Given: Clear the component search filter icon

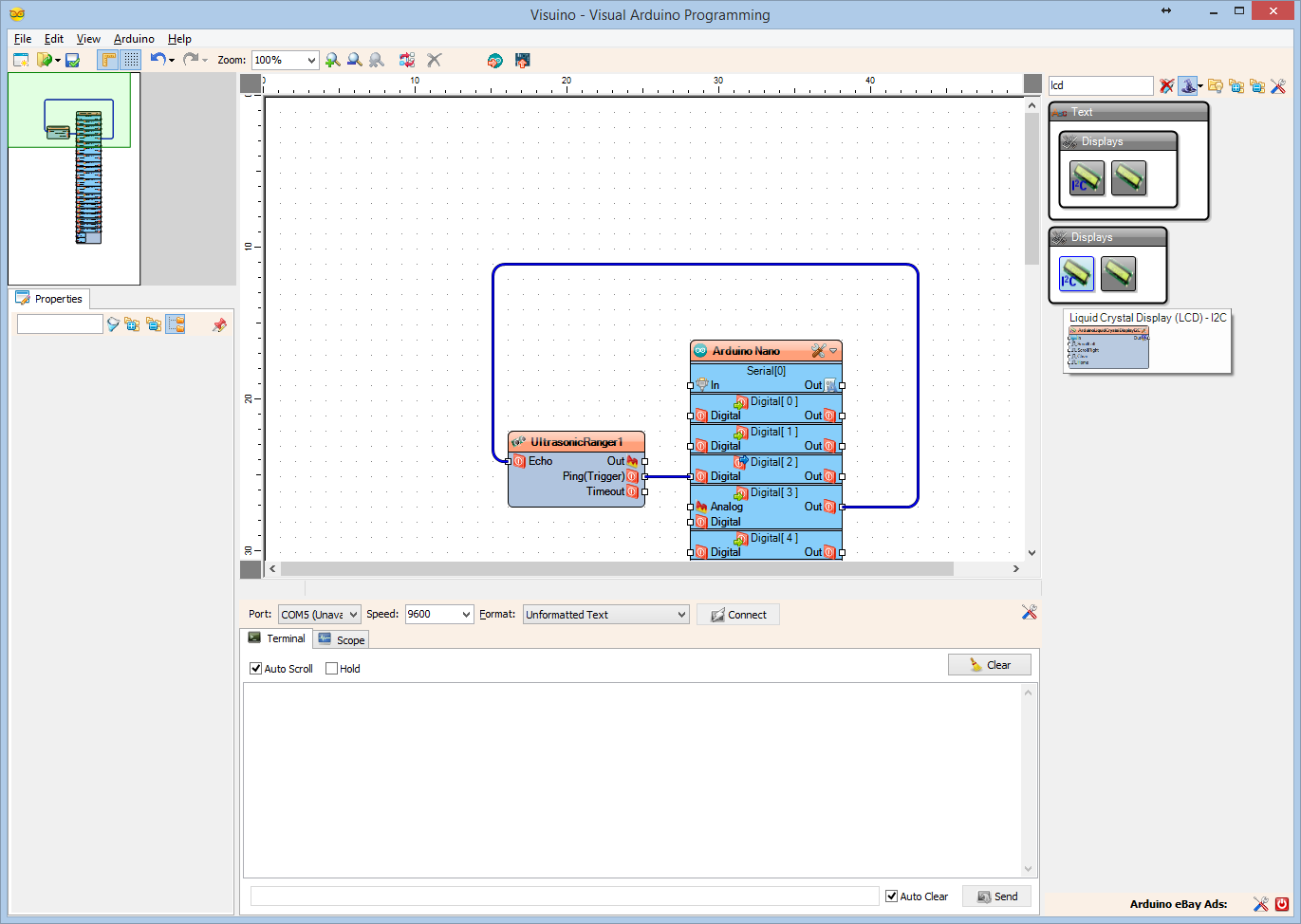Looking at the screenshot, I should coord(1167,86).
